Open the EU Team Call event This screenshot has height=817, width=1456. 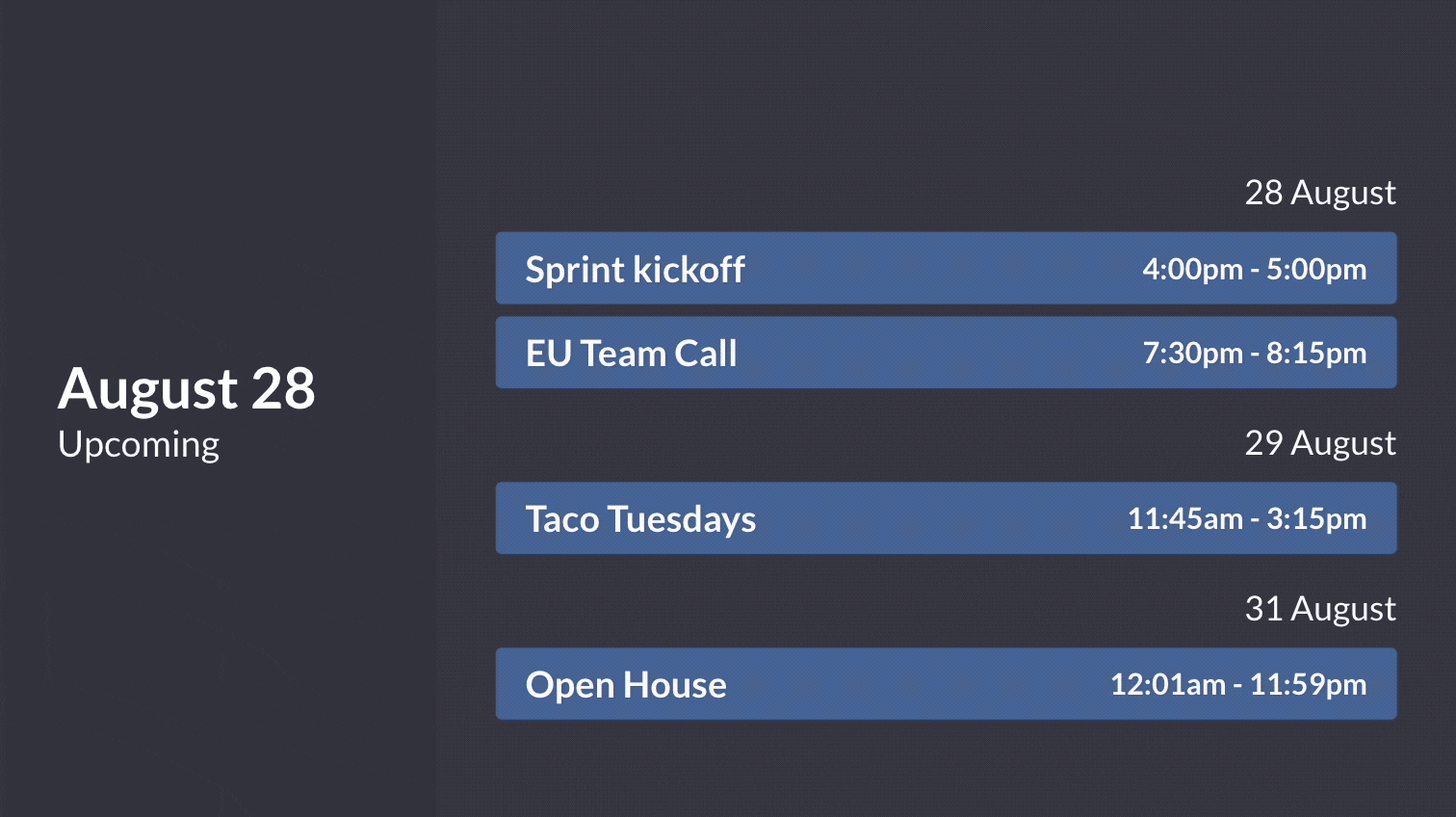pos(631,354)
